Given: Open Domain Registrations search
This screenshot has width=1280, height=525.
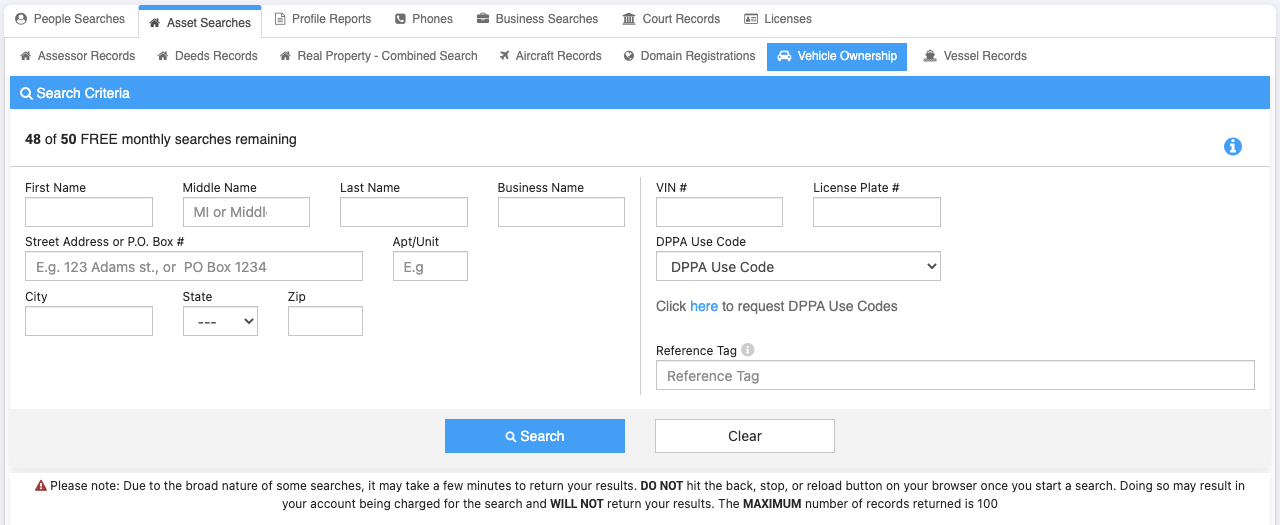Looking at the screenshot, I should click(x=689, y=56).
